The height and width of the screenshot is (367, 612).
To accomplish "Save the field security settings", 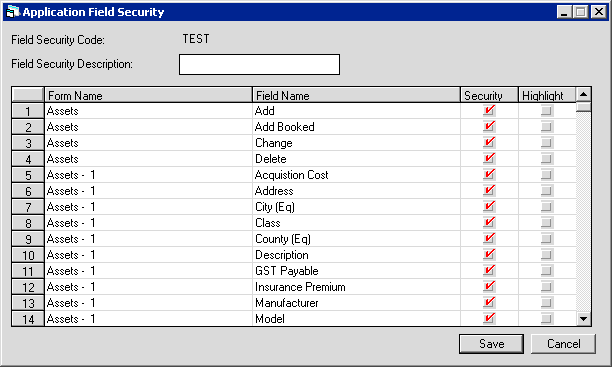I will pos(491,344).
